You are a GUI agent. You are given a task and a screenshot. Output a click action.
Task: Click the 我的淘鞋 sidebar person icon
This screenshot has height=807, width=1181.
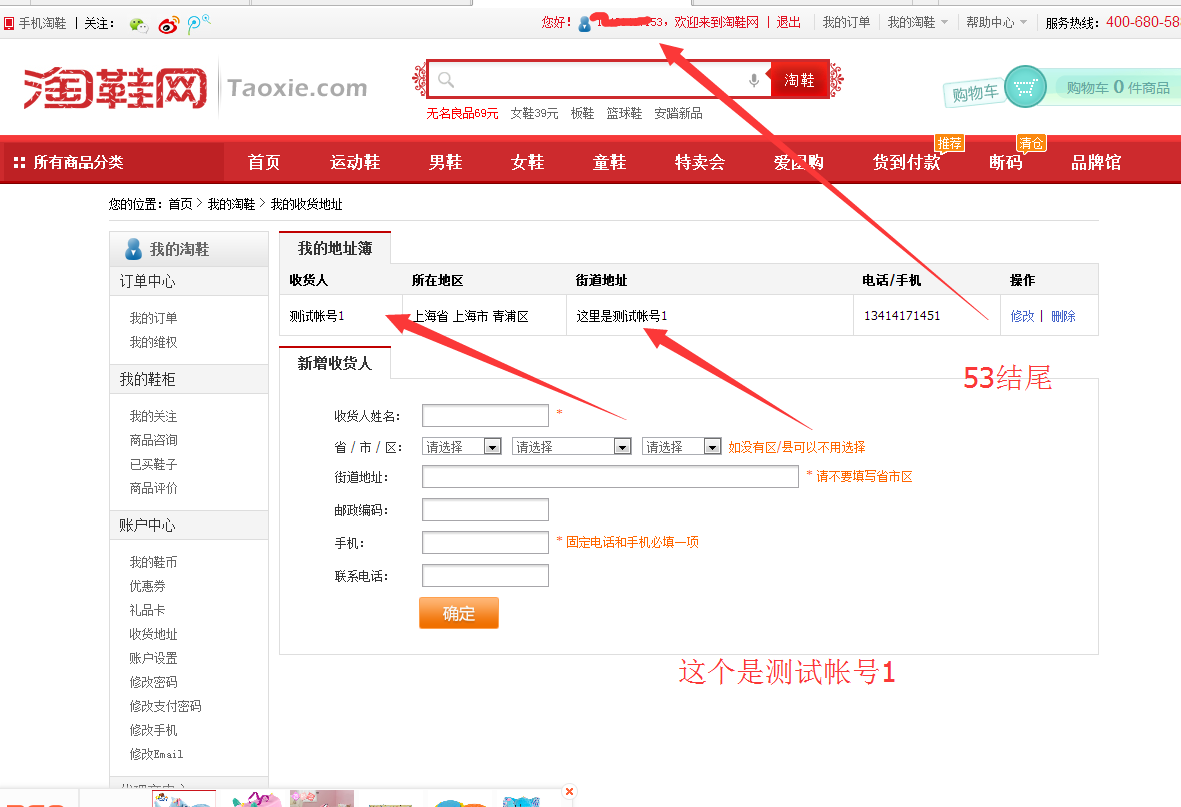133,249
